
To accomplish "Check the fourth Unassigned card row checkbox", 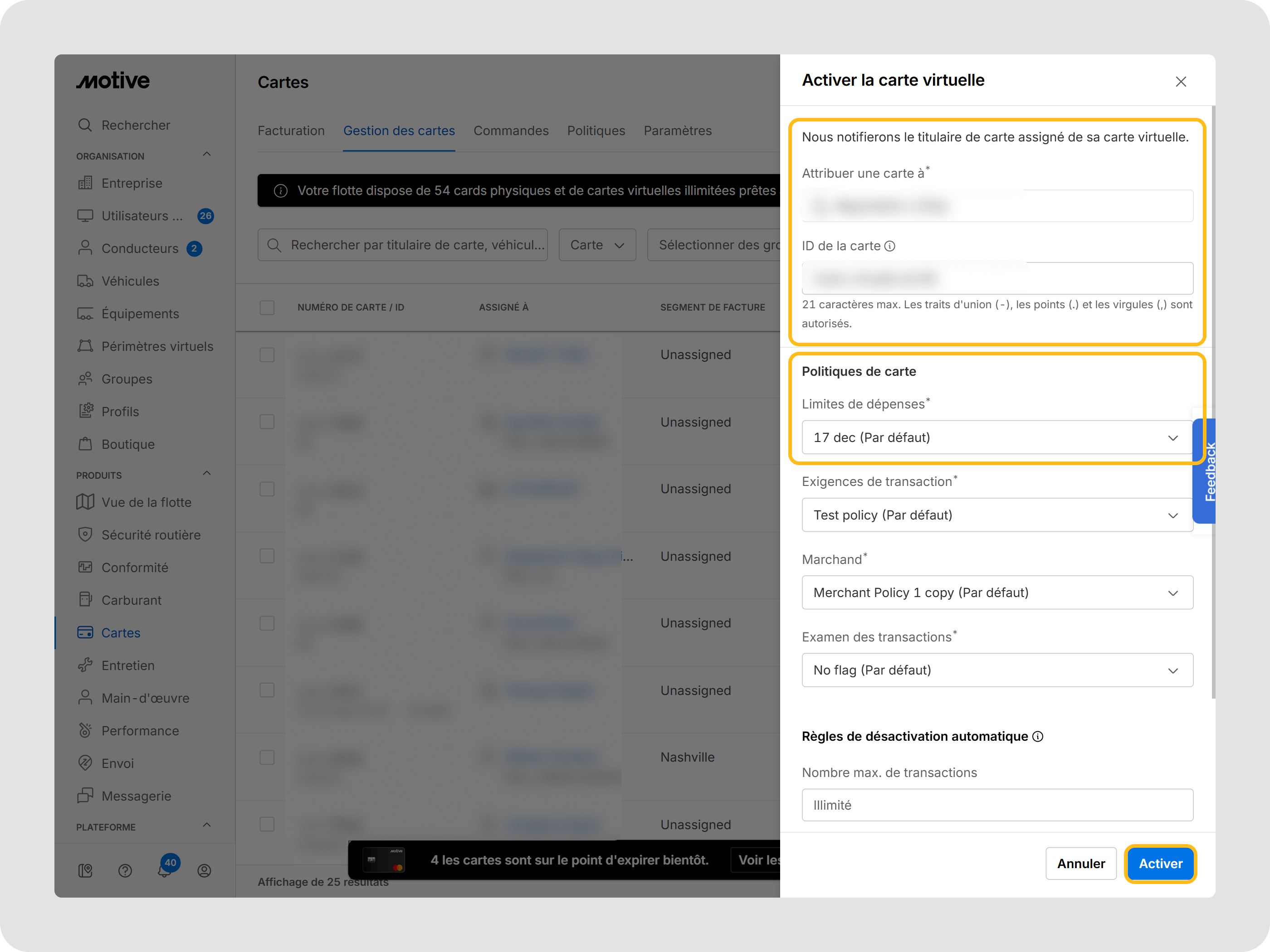I will [x=267, y=556].
